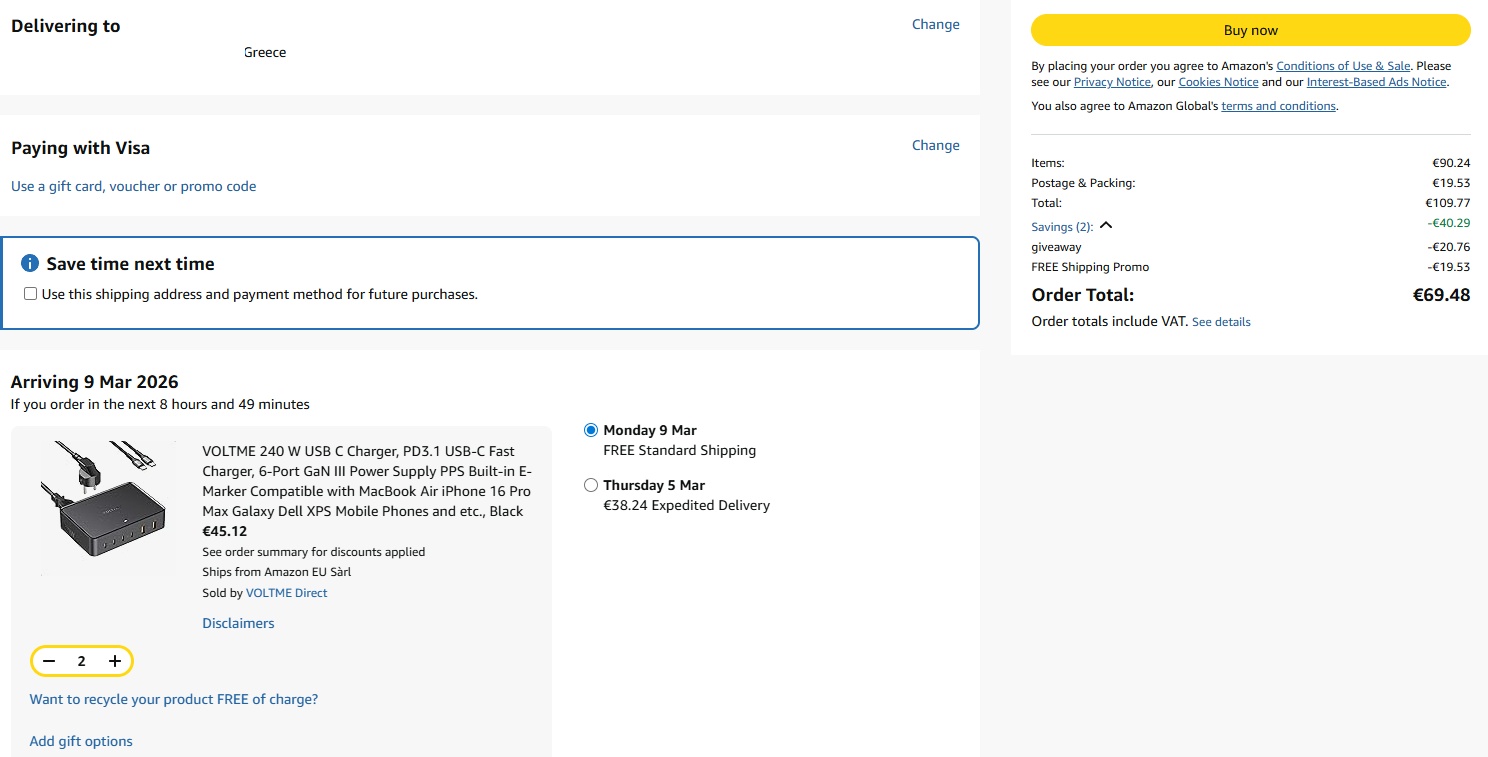Click the Savings amount -€40.29
Viewport: 1488px width, 757px height.
[1449, 223]
